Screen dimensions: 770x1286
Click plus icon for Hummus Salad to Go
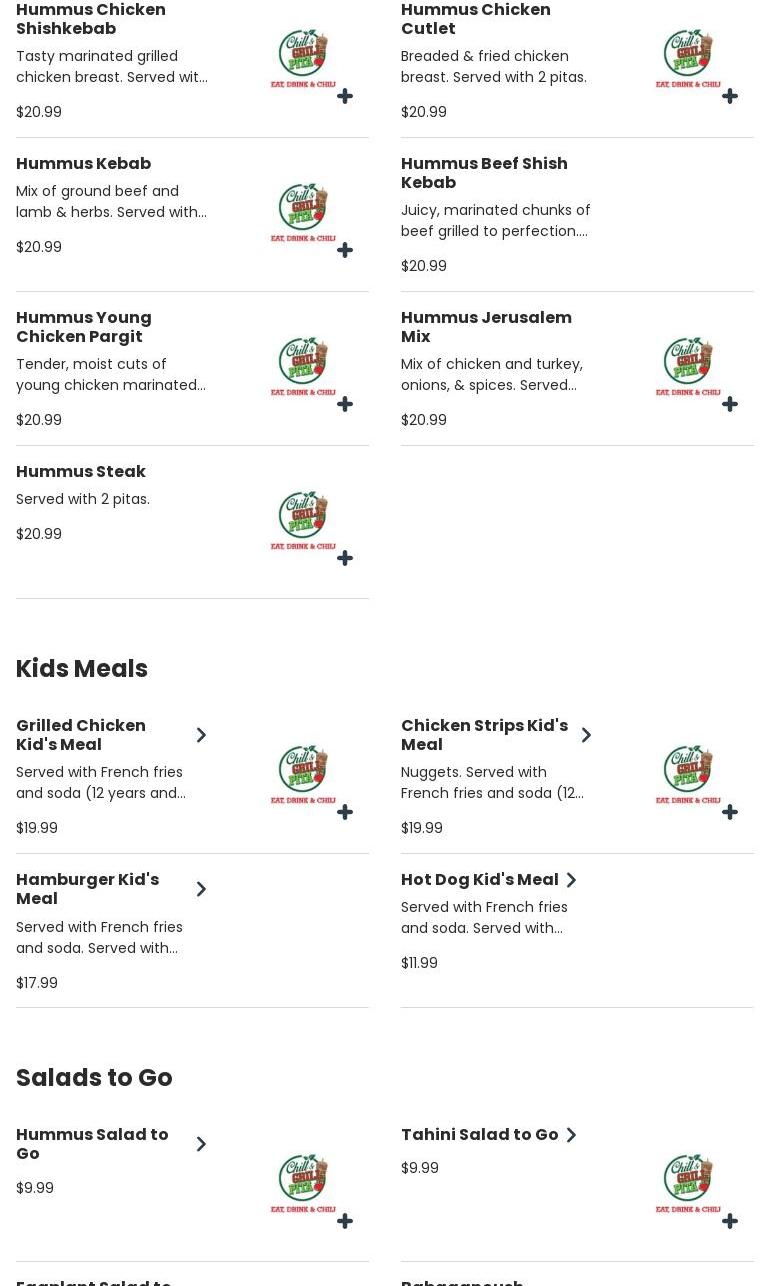[345, 1221]
